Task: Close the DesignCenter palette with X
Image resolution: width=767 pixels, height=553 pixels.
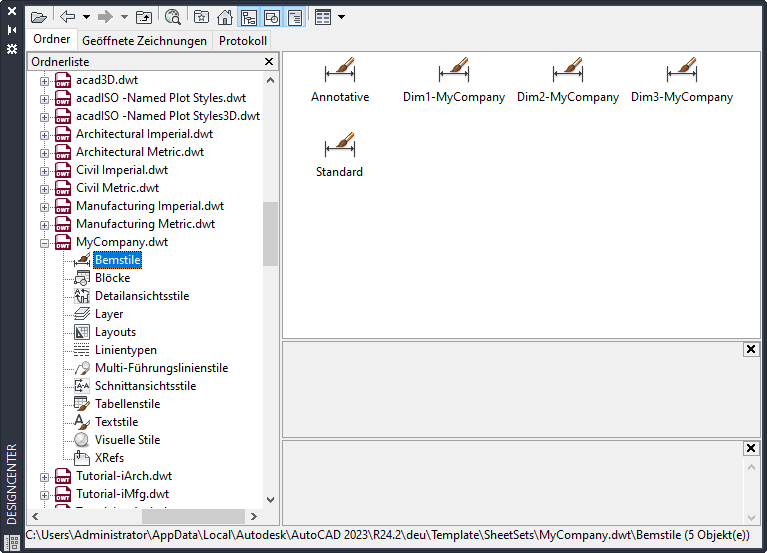Action: (12, 11)
